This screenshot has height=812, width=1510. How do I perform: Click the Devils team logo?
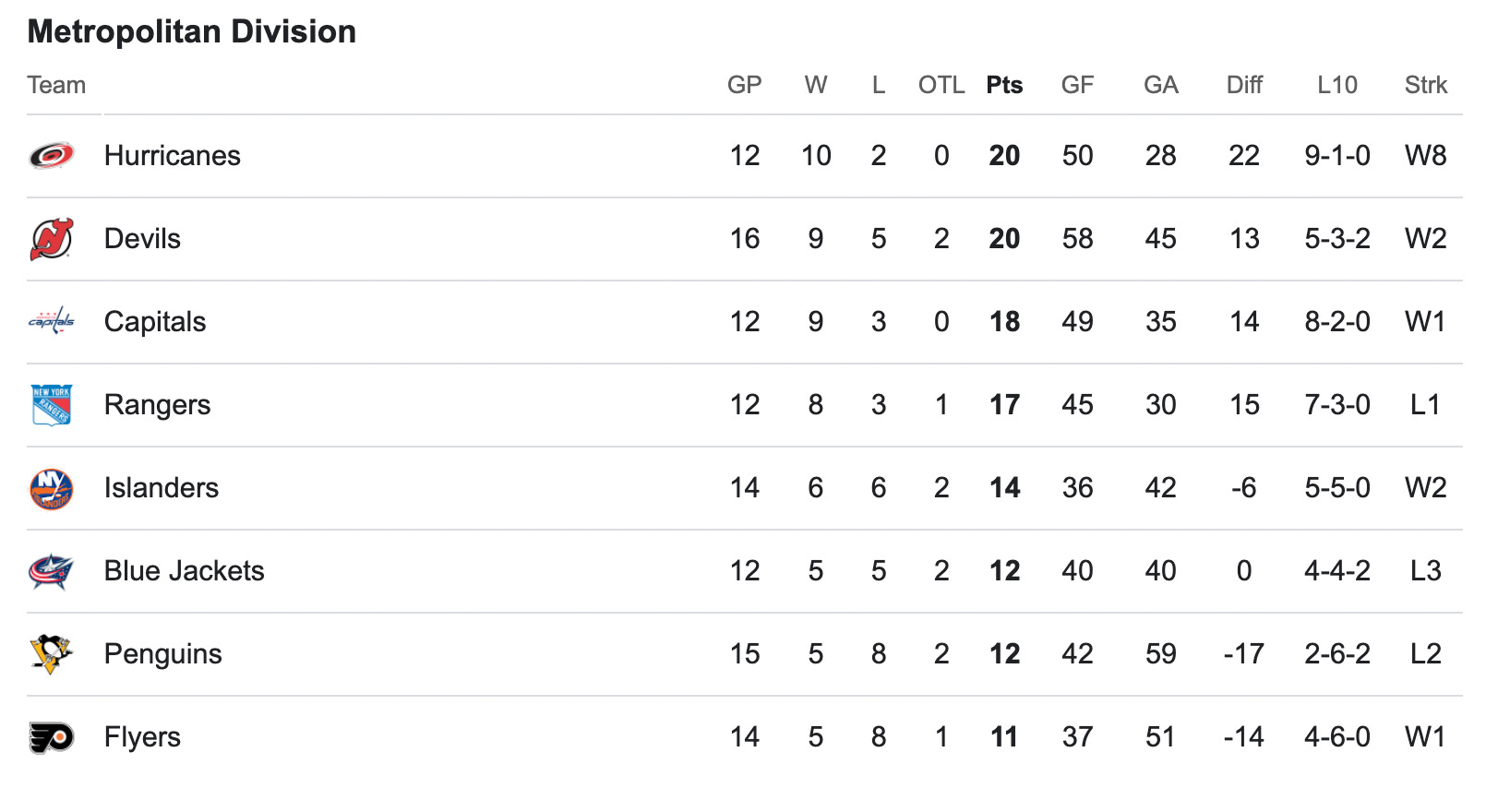click(52, 239)
